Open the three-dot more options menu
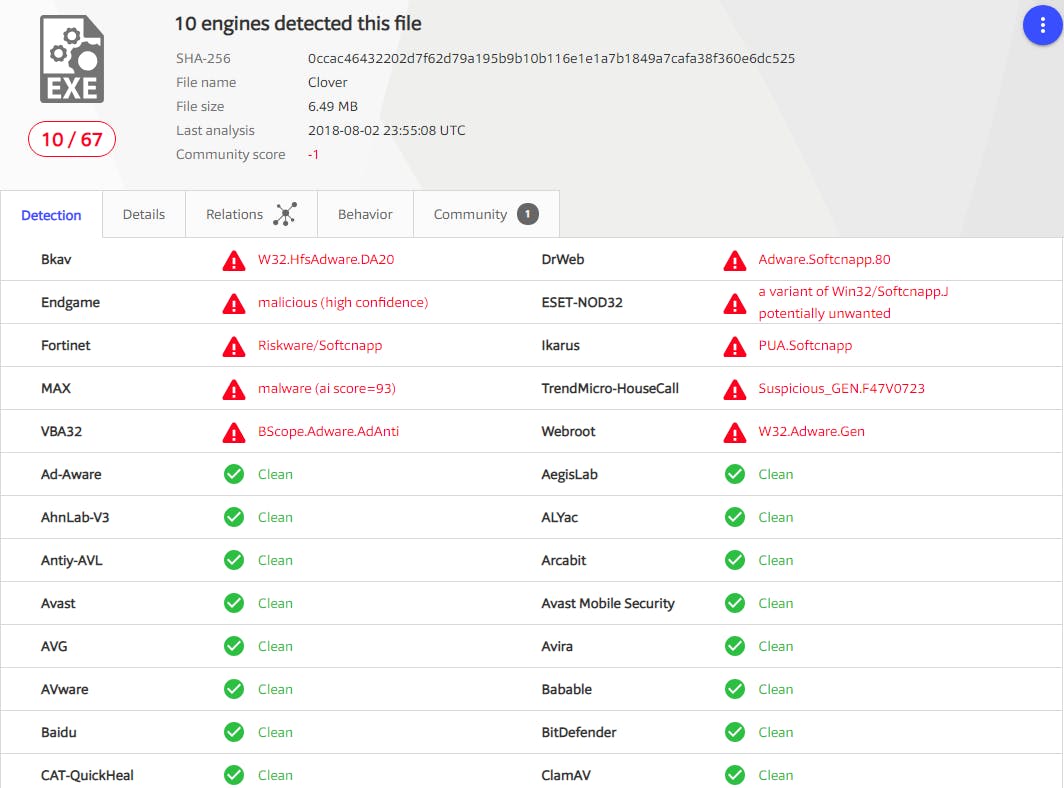This screenshot has height=788, width=1064. 1042,25
